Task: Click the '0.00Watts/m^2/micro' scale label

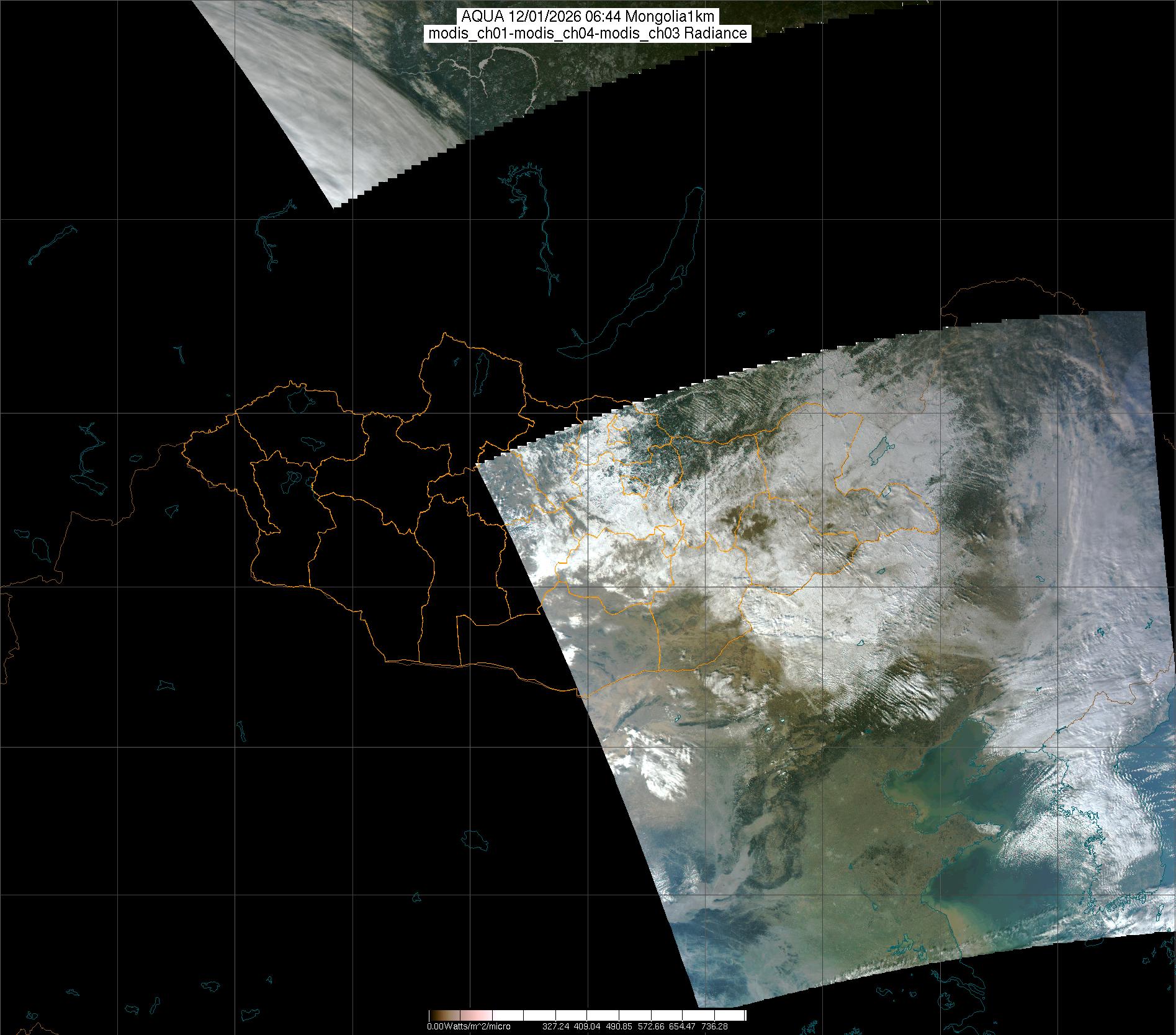Action: 469,1026
